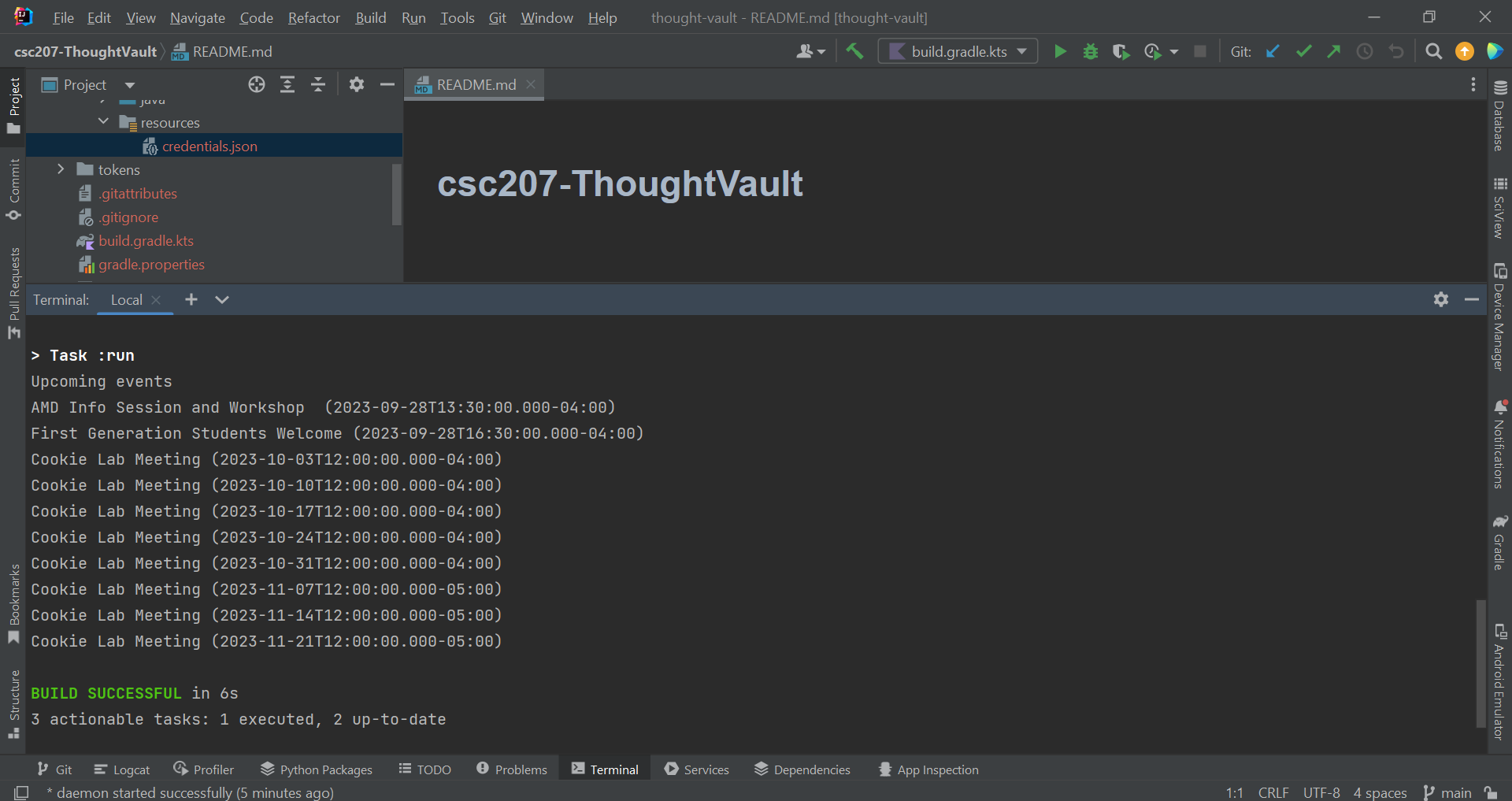Run with Coverage shield icon
Image resolution: width=1512 pixels, height=801 pixels.
click(1121, 51)
